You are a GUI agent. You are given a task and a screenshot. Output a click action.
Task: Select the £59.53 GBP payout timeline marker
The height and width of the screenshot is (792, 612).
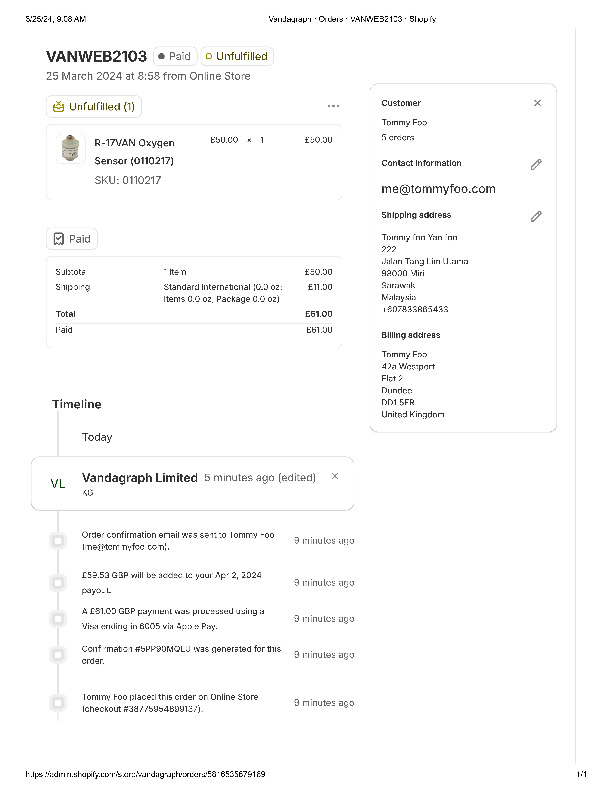point(58,582)
